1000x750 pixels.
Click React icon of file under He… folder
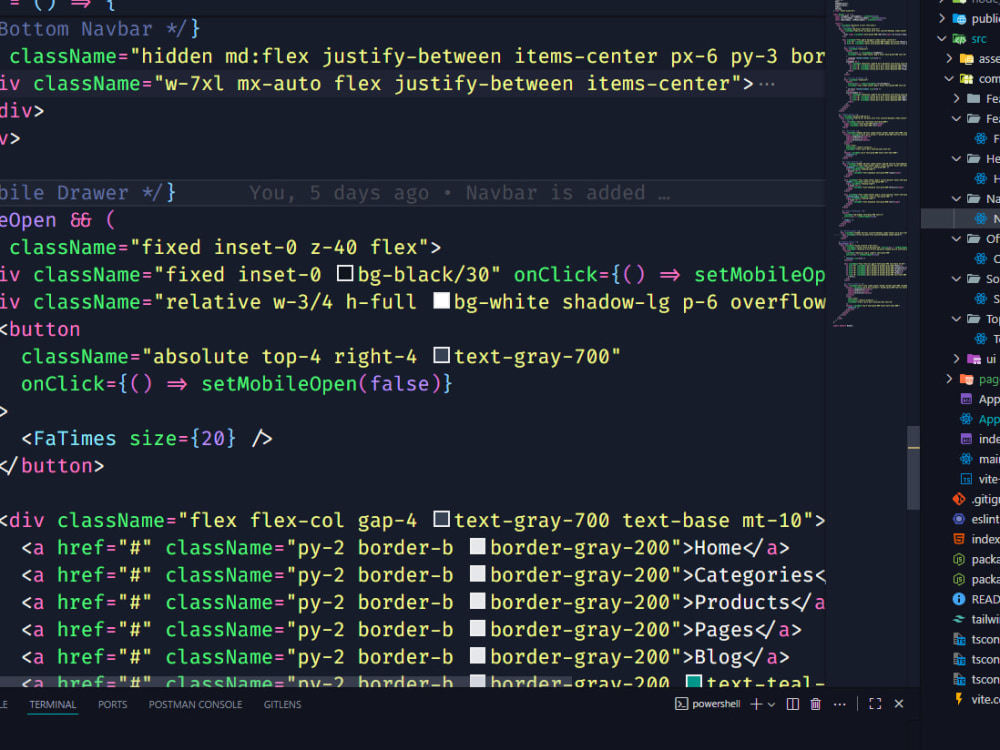coord(981,179)
